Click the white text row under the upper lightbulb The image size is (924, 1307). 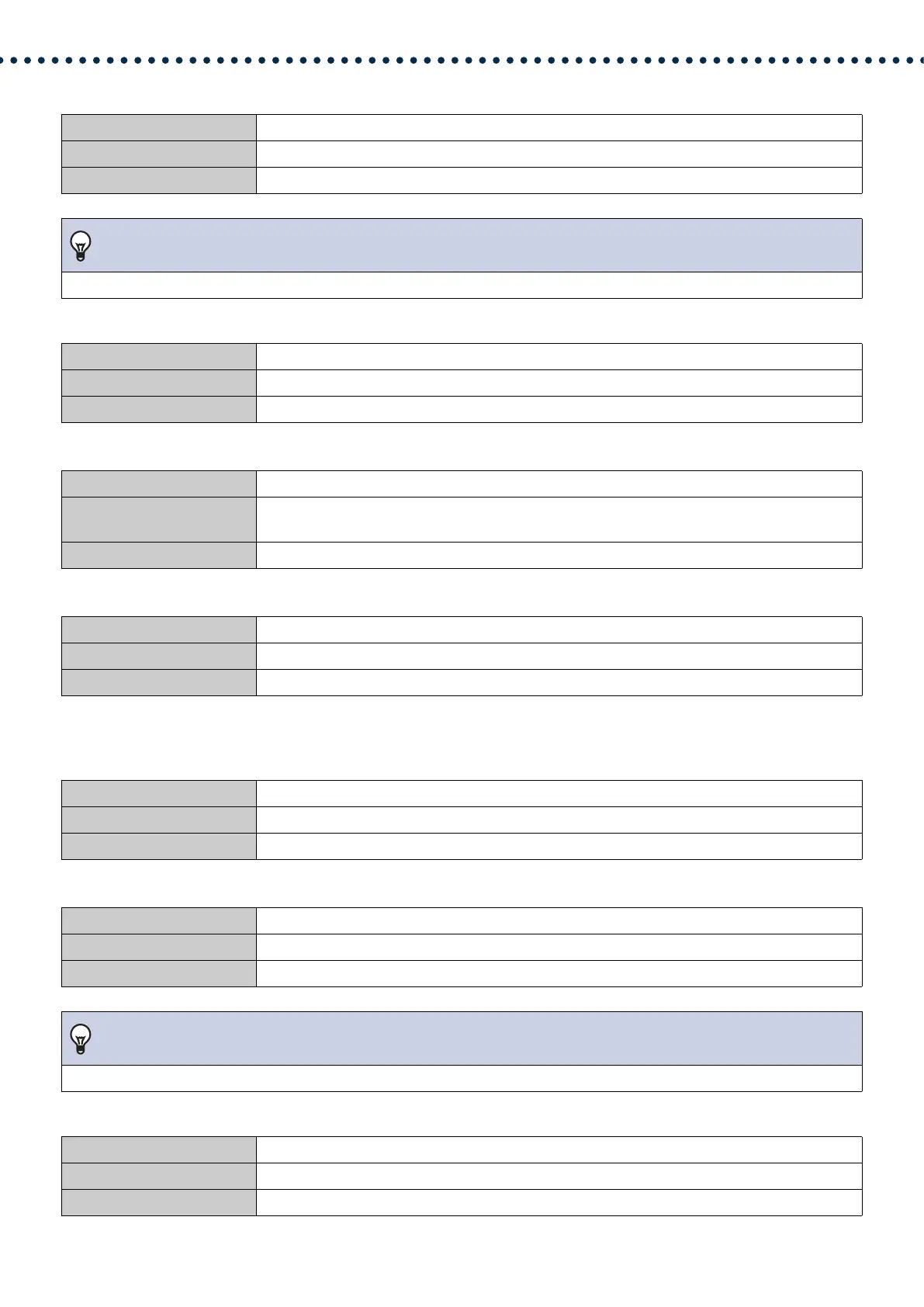[462, 285]
